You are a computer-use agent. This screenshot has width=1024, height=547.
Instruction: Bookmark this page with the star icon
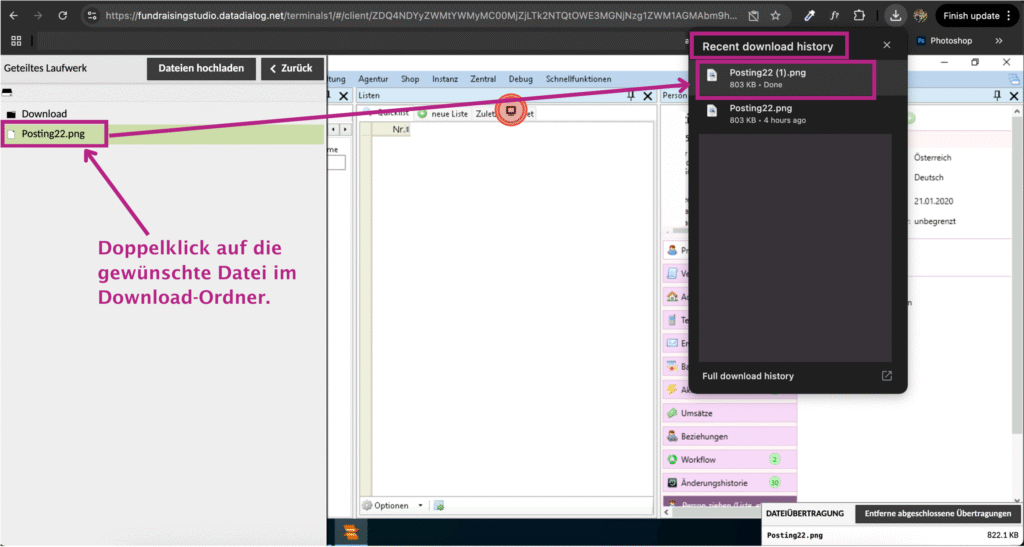(775, 16)
